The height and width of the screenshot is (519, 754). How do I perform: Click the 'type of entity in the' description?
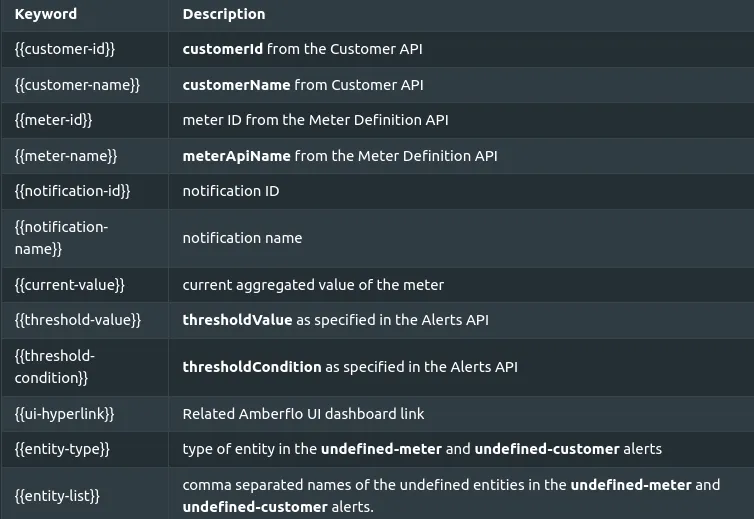422,449
